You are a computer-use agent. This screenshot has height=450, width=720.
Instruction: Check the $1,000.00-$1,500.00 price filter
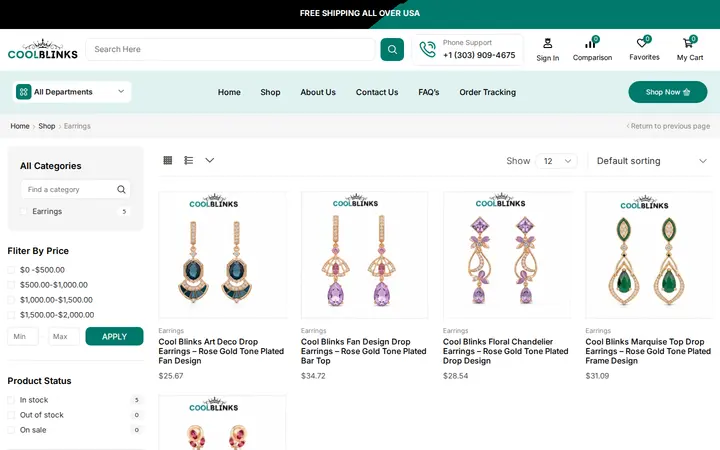(x=11, y=300)
